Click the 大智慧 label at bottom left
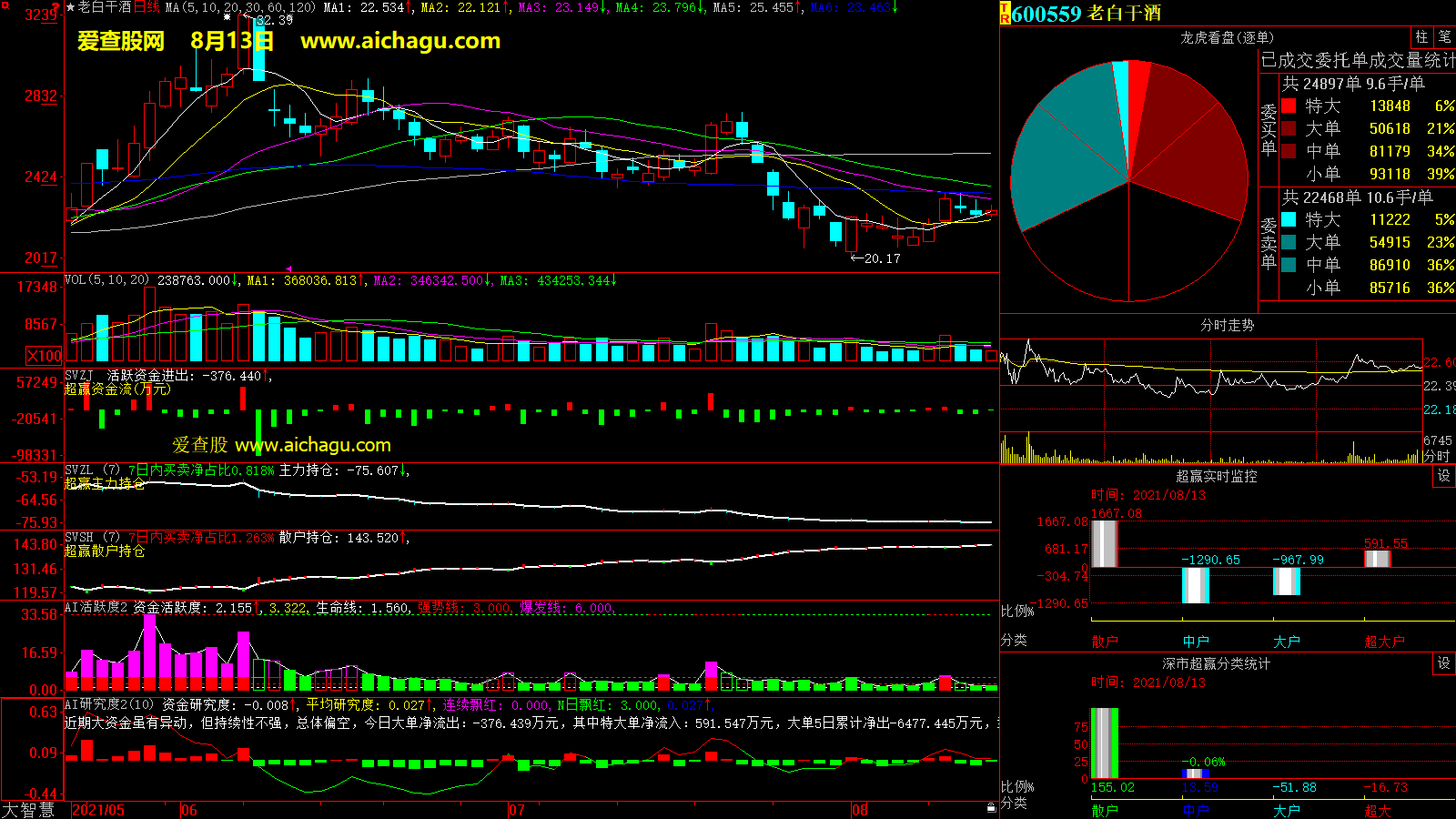 click(x=29, y=810)
